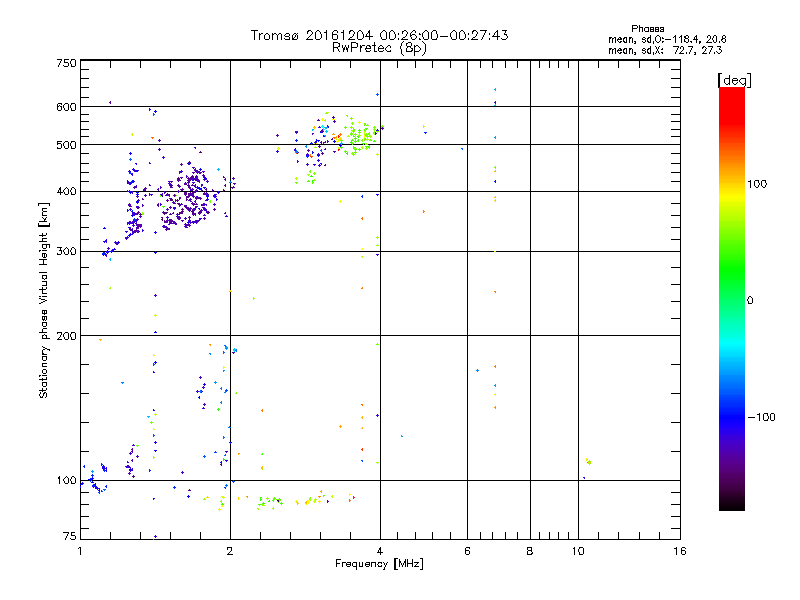Click the plot title 'Tromsø 20161204 00:26:00-00:27:43'

point(379,35)
